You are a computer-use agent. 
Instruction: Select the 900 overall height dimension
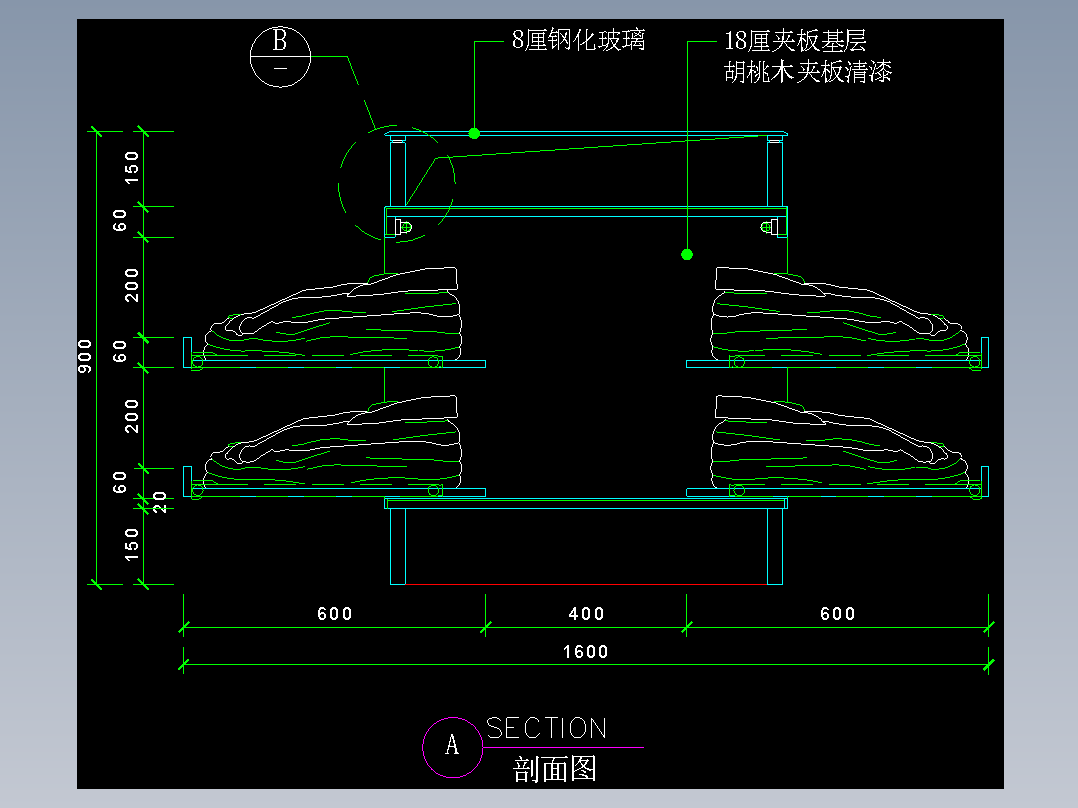pos(85,356)
